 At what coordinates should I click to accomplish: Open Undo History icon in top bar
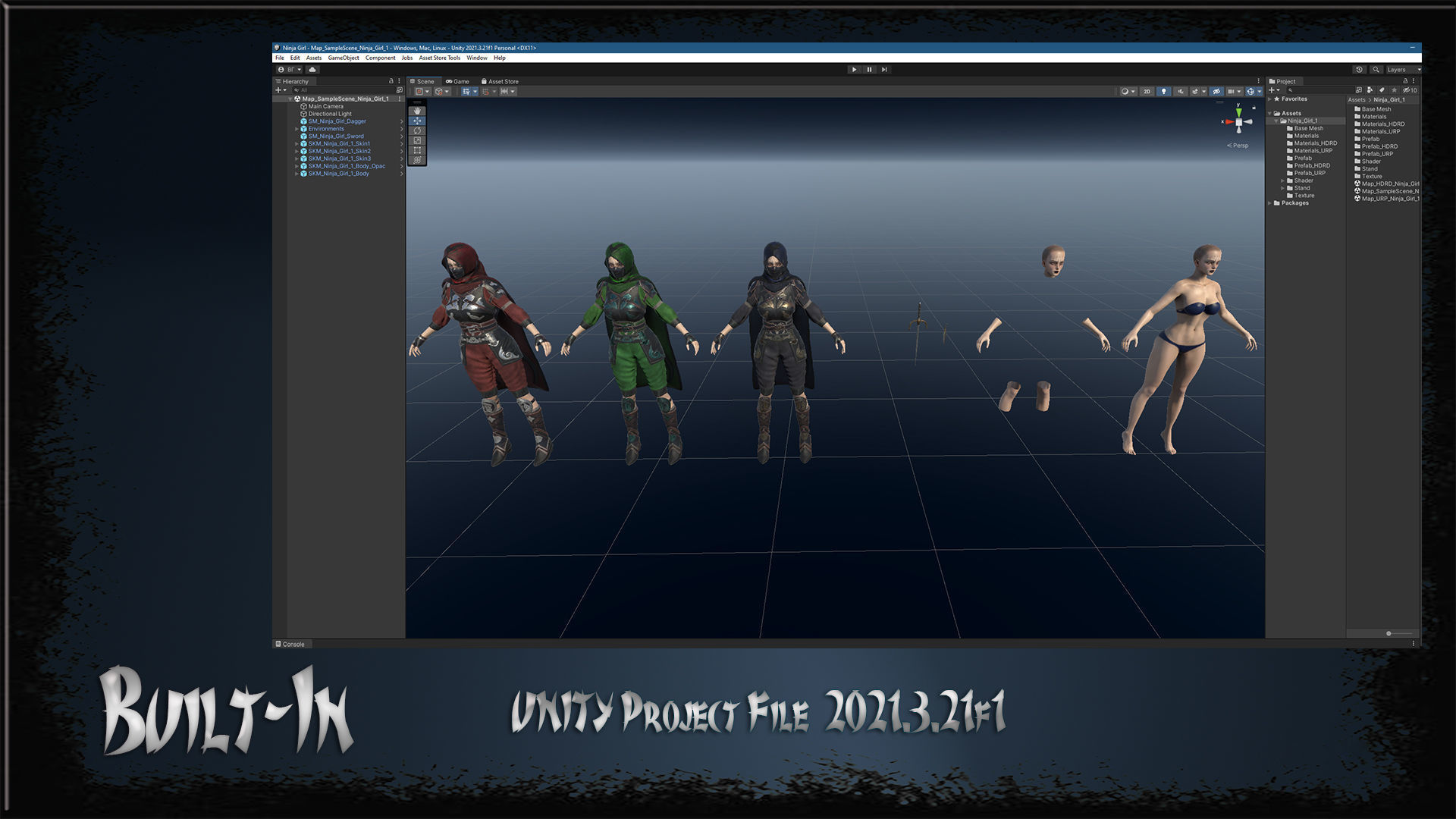(1359, 70)
